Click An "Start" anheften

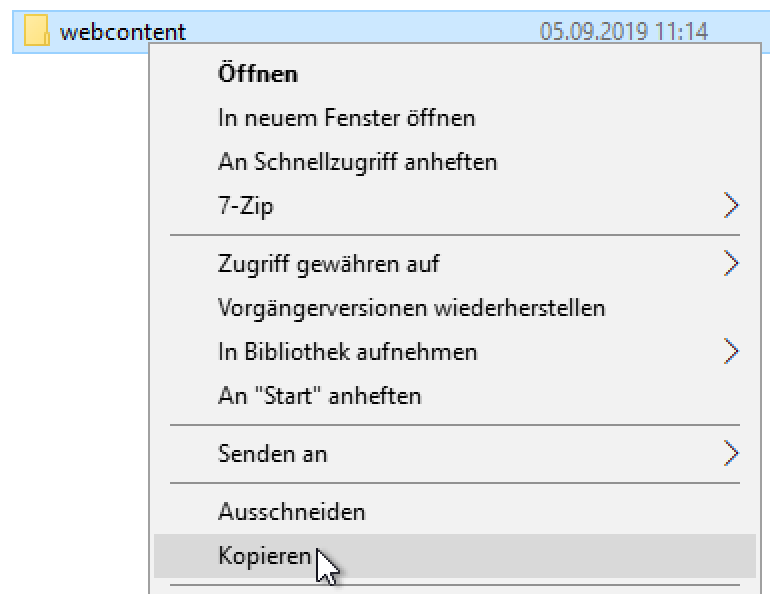coord(319,396)
